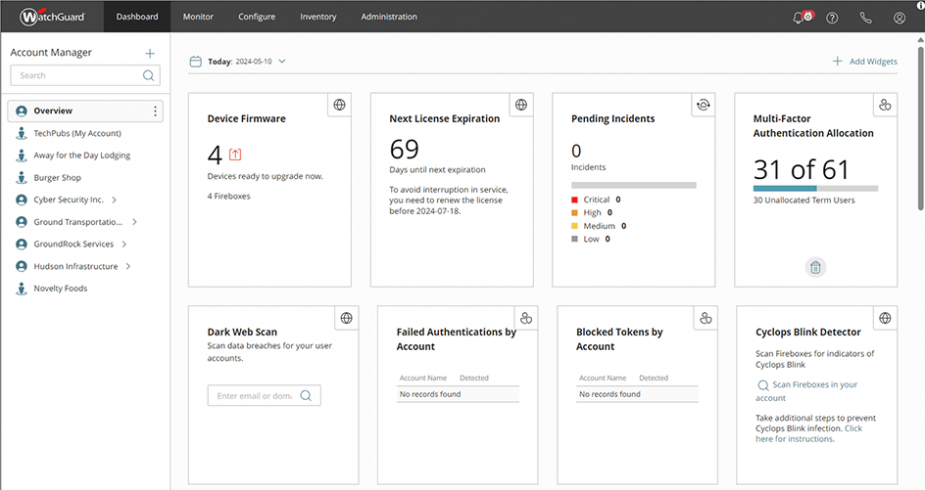Click the Multi-Factor Authentication allocation progress bar
Screen dimensions: 925x490
pyautogui.click(x=815, y=188)
